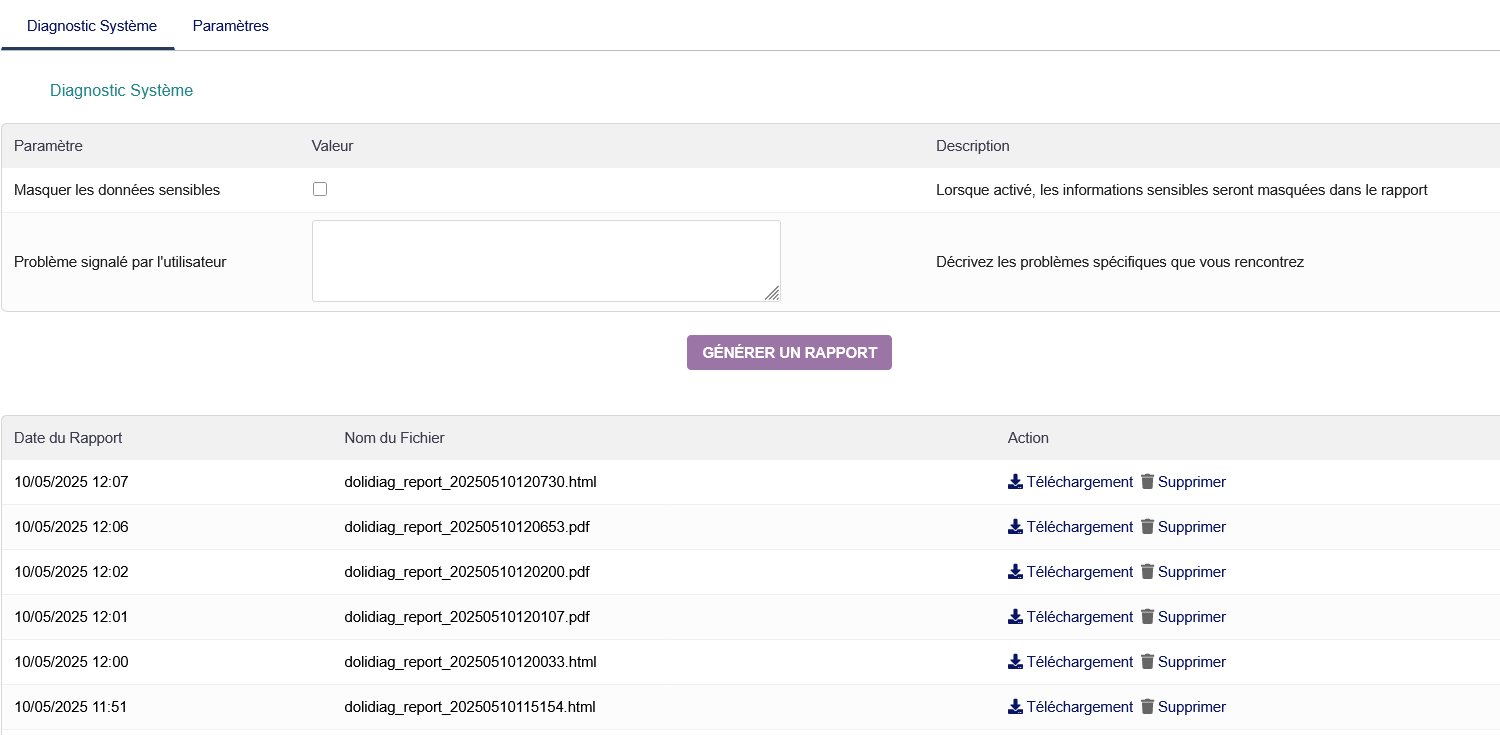
Task: Click trash icon for dolidiag_report_20250510120653.pdf
Action: click(1147, 527)
